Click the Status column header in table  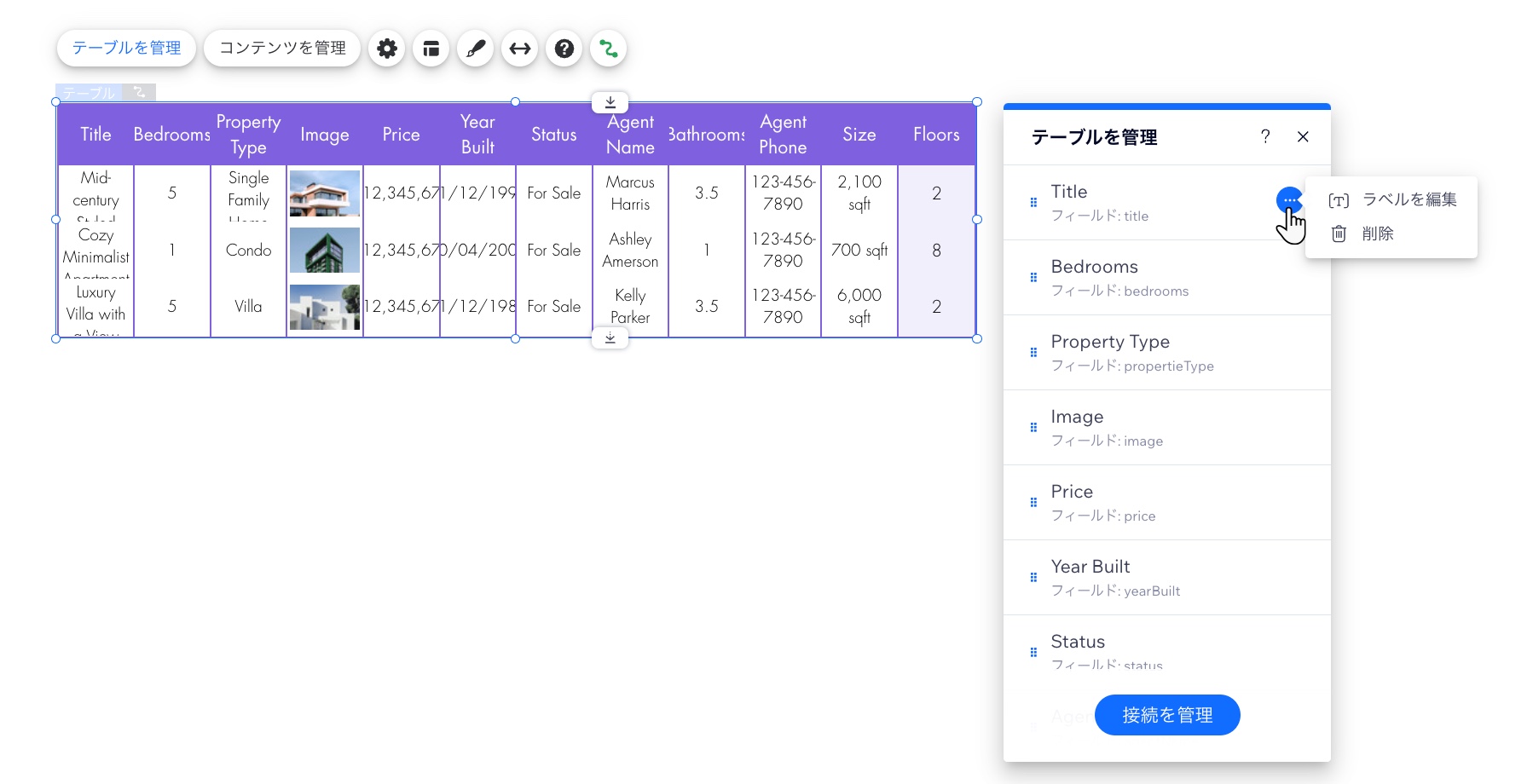coord(554,135)
